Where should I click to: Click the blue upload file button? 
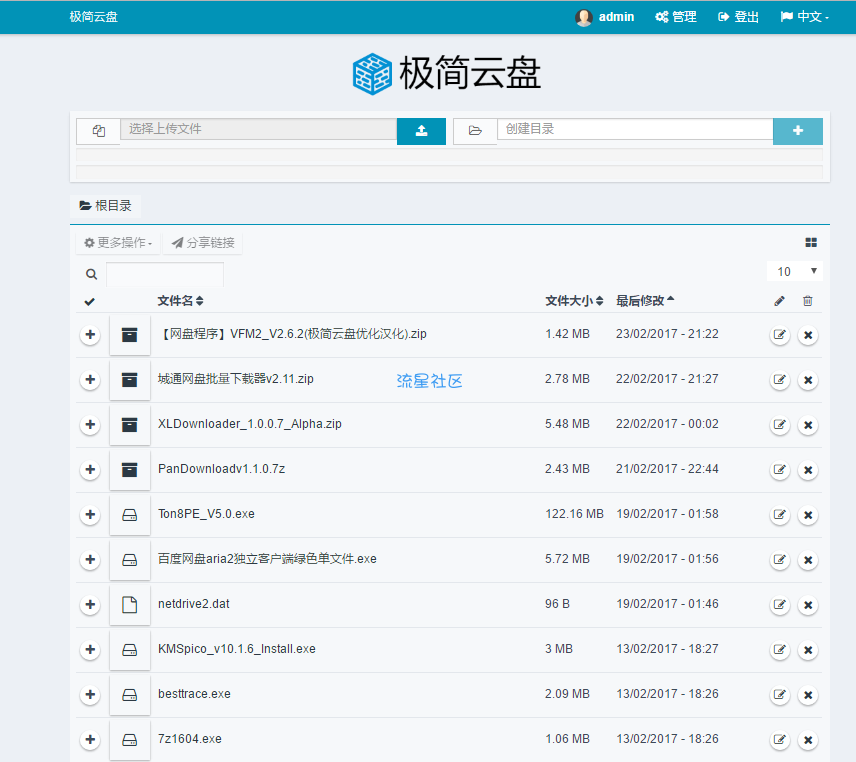tap(421, 131)
